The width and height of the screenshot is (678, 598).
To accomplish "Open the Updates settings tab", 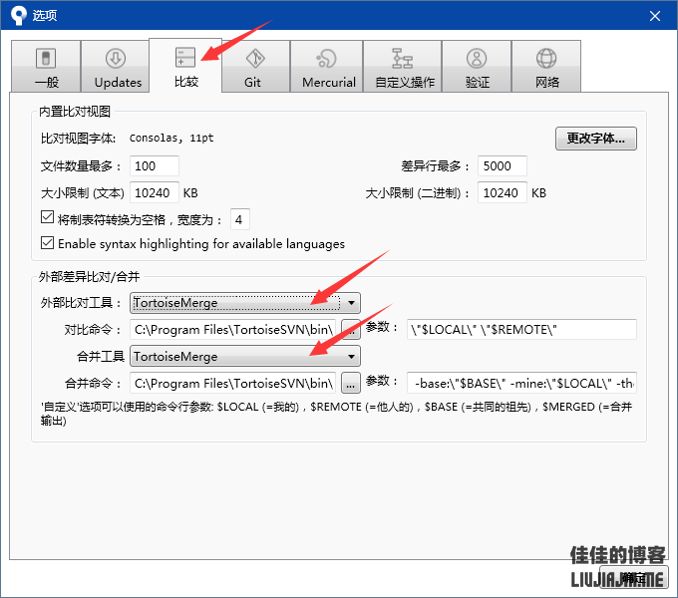I will click(x=118, y=68).
